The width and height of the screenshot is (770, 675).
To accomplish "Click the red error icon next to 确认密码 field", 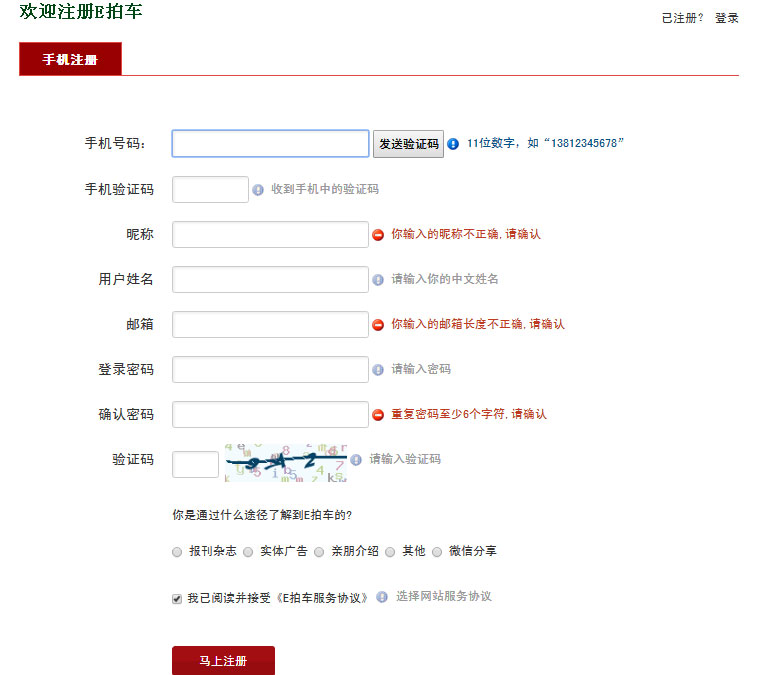I will tap(378, 415).
